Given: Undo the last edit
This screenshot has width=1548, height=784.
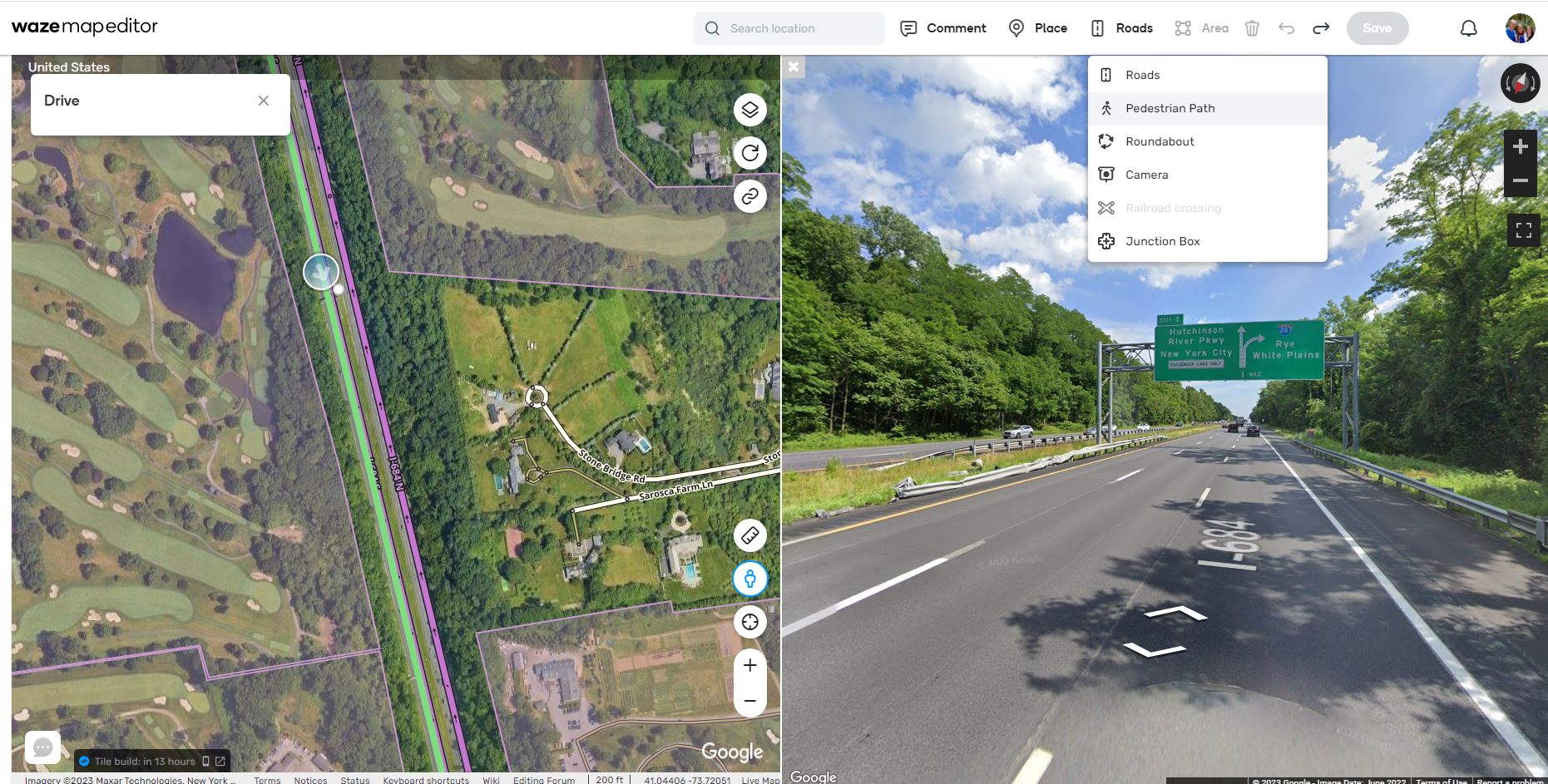Looking at the screenshot, I should click(1286, 28).
